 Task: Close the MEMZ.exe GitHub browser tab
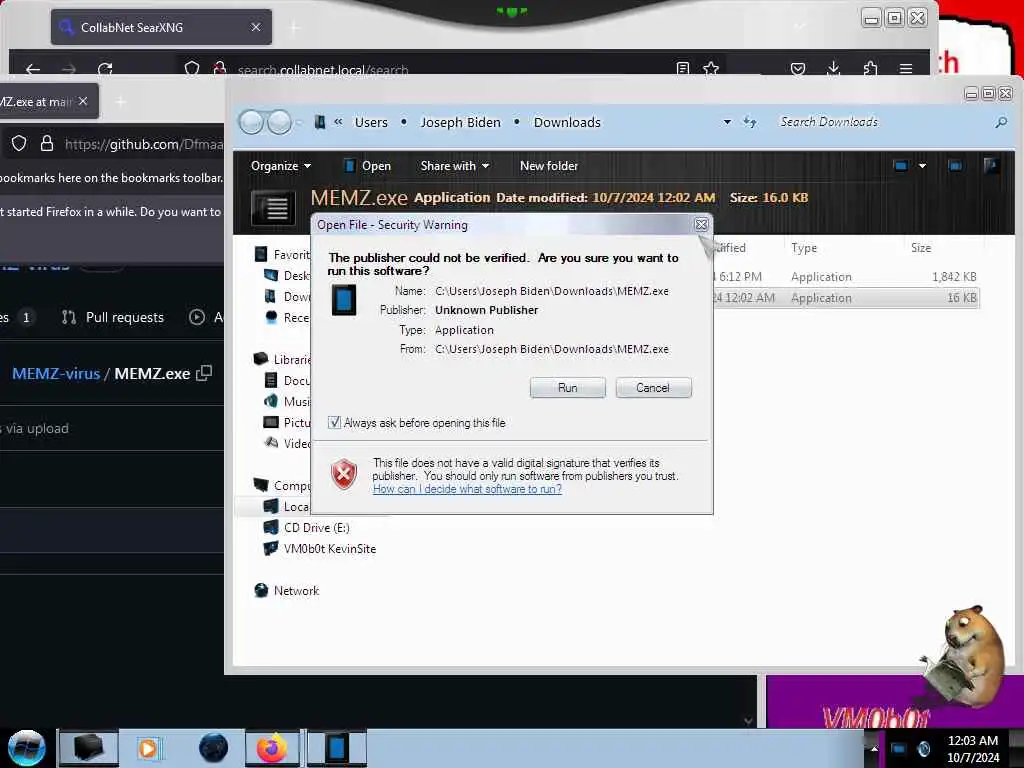[83, 101]
